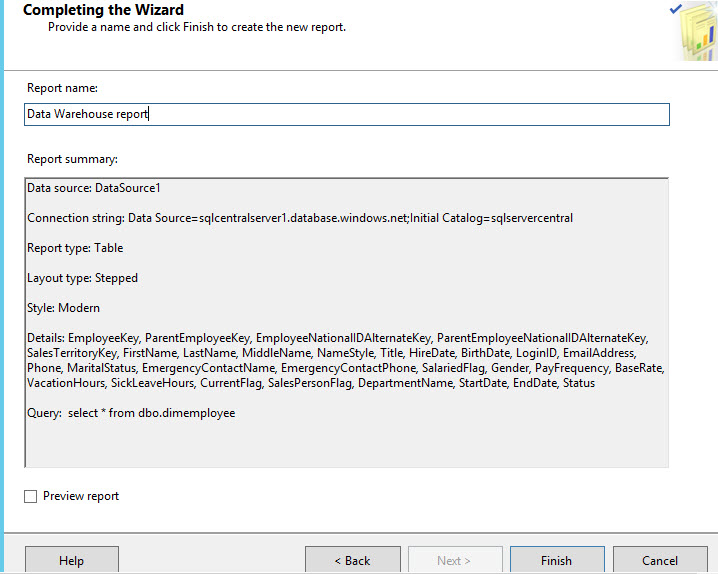
Task: Select the Report type: Table line
Action: [75, 248]
